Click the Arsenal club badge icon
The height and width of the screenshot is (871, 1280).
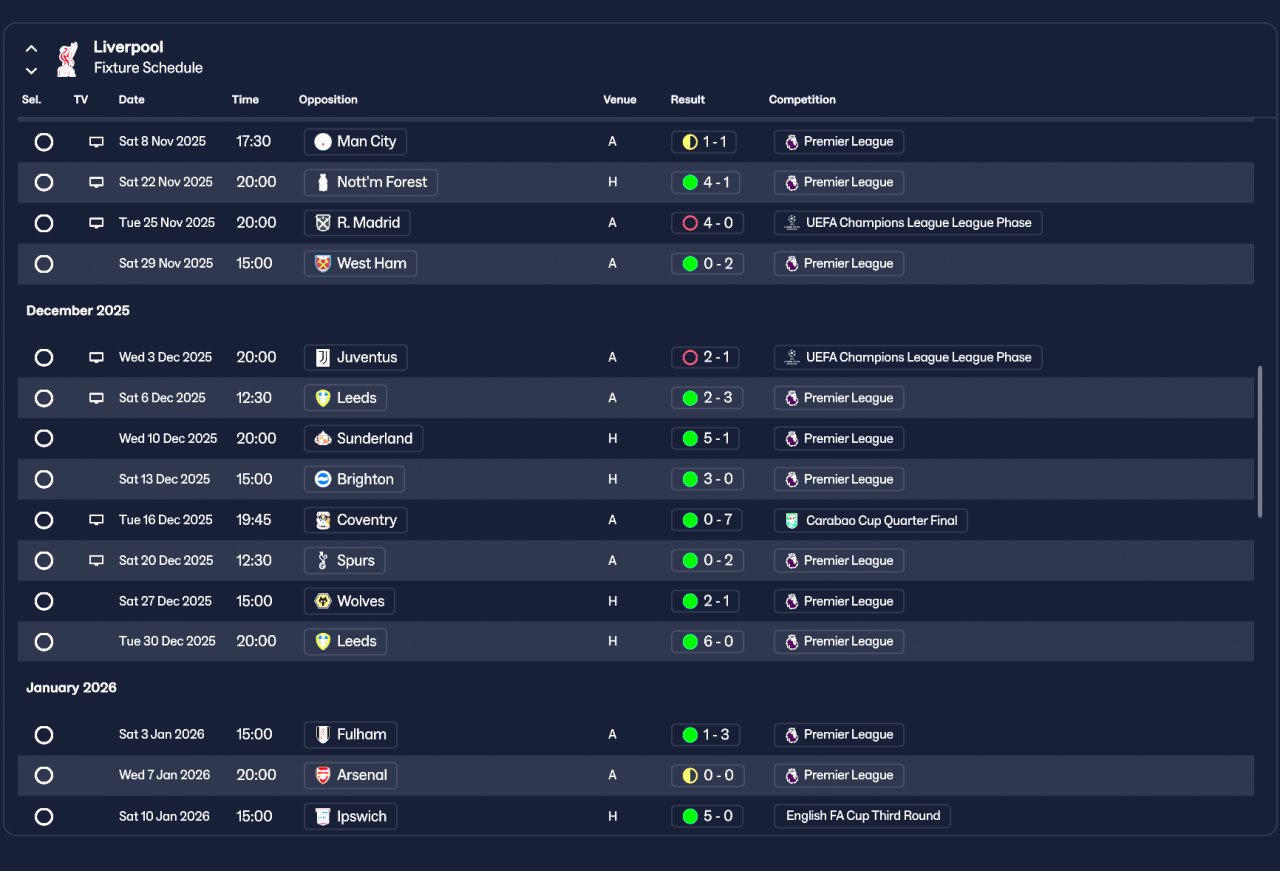323,775
